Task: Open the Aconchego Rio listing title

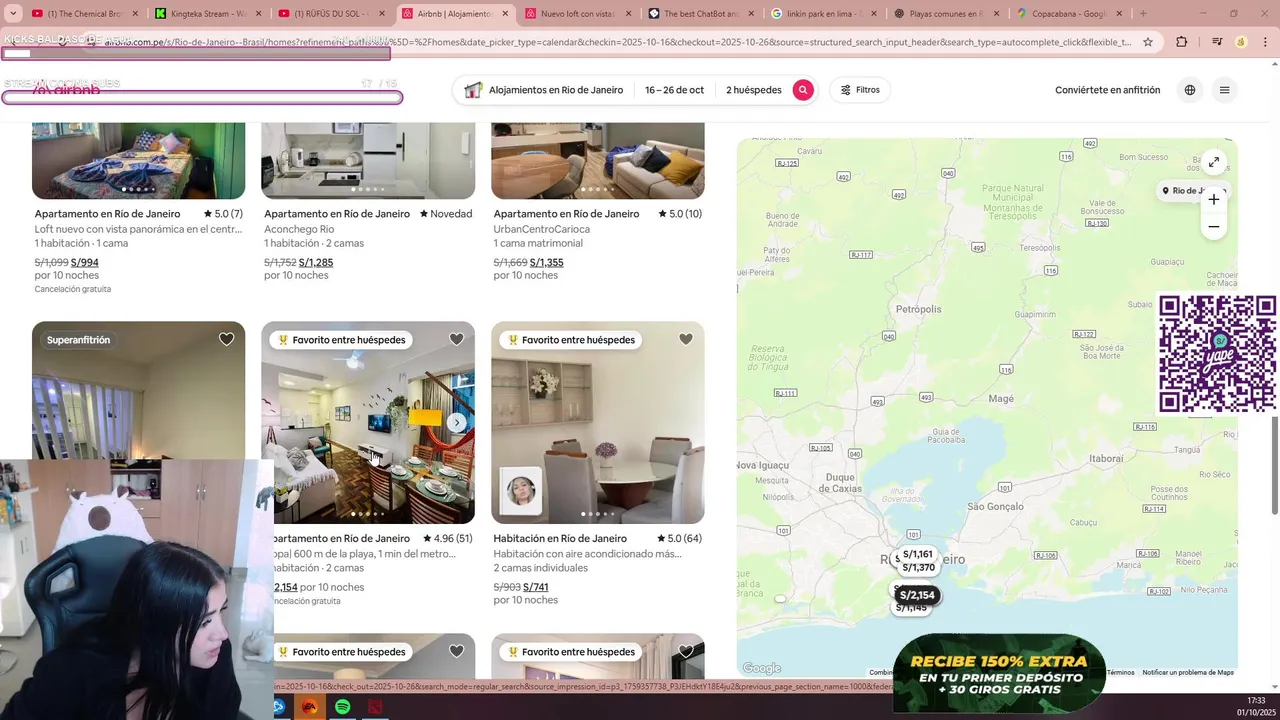Action: point(299,229)
